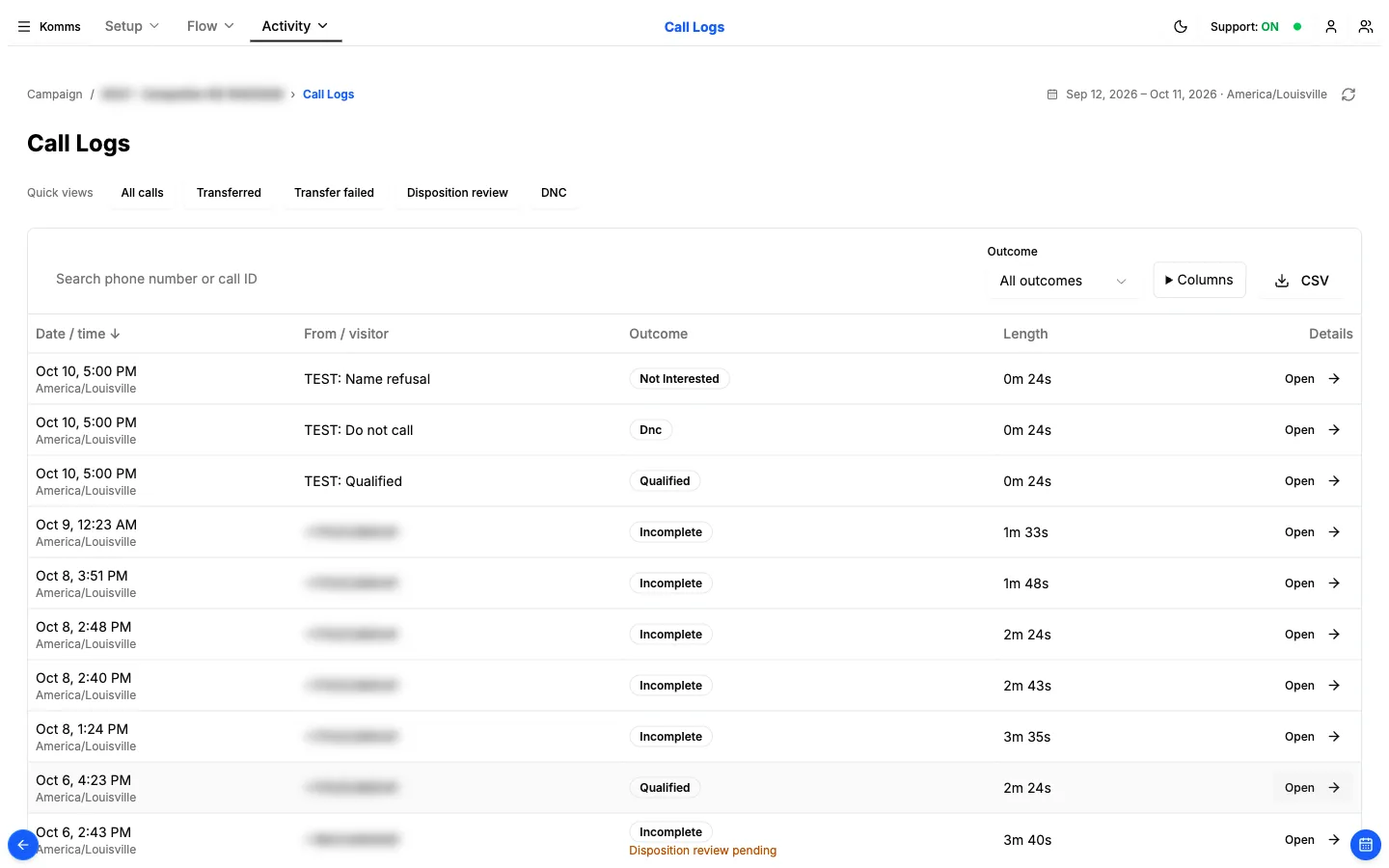
Task: Sort by the Date / time column
Action: tap(78, 334)
